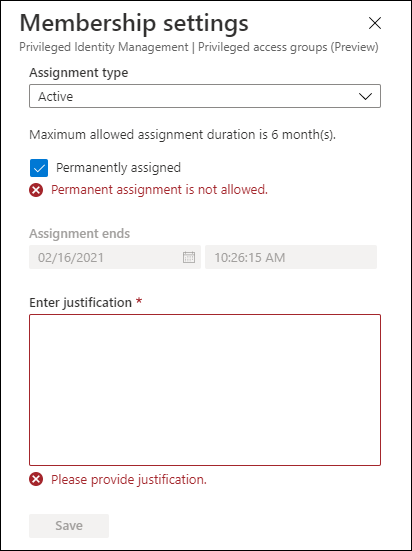412x551 pixels.
Task: Click the Membership settings heading
Action: click(x=134, y=23)
